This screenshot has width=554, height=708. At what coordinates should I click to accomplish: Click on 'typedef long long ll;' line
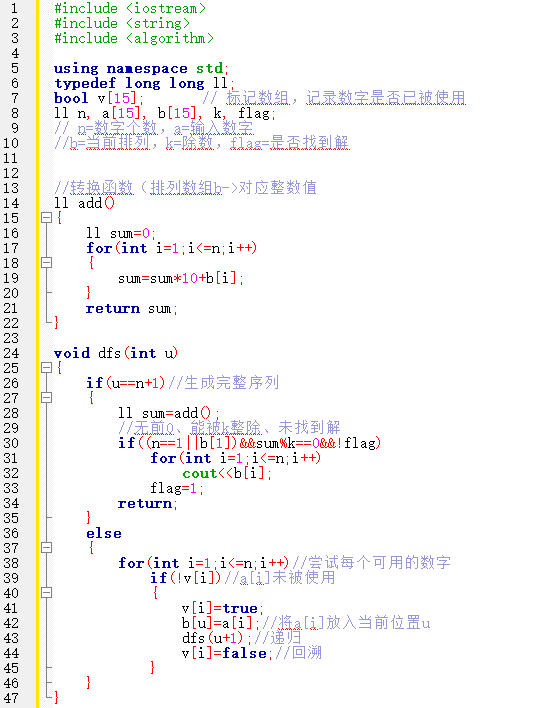pyautogui.click(x=144, y=83)
